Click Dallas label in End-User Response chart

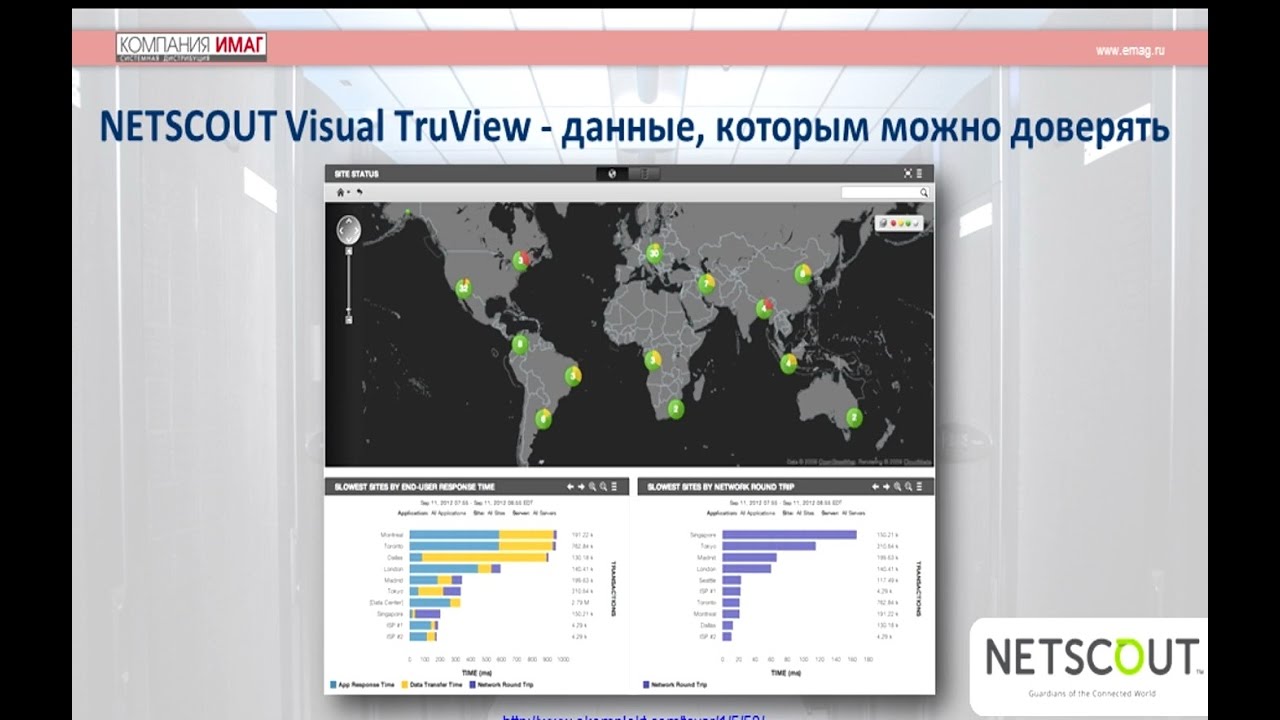point(396,557)
